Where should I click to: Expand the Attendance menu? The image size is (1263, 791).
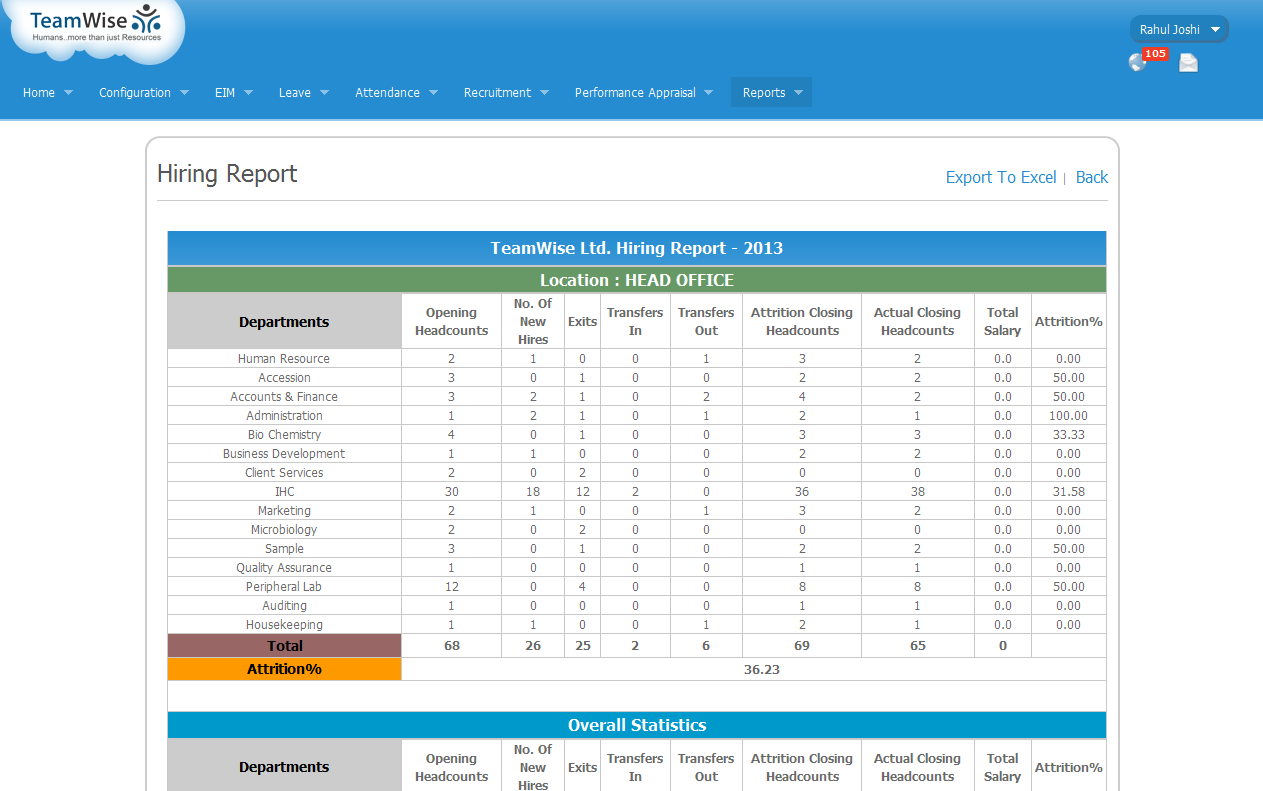tap(396, 92)
